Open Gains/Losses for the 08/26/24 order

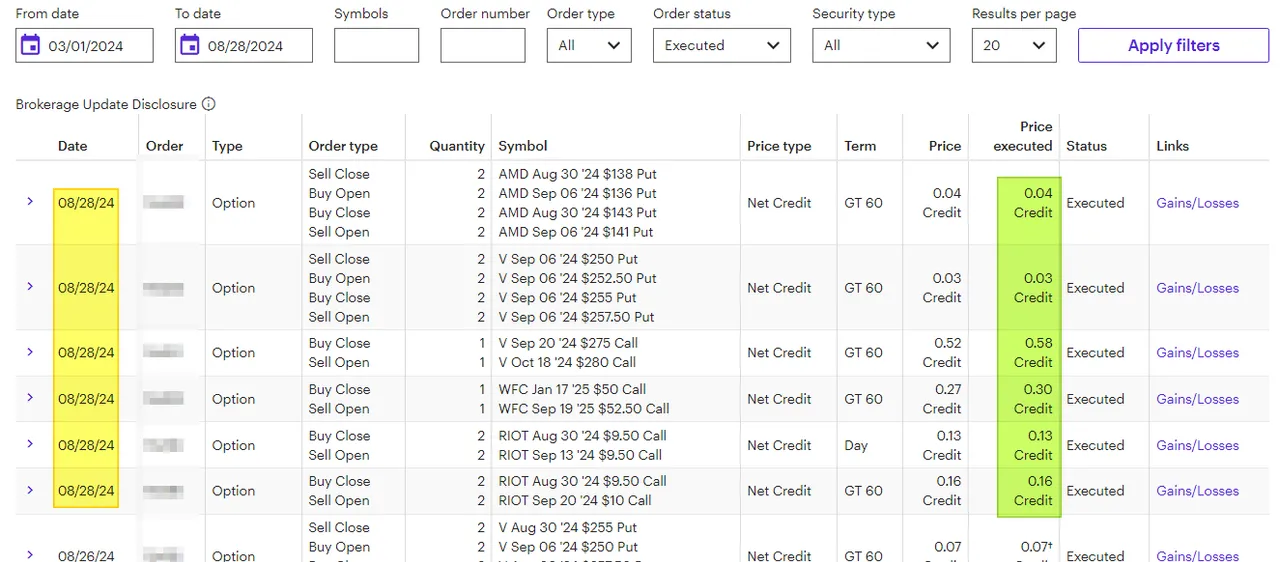1197,555
